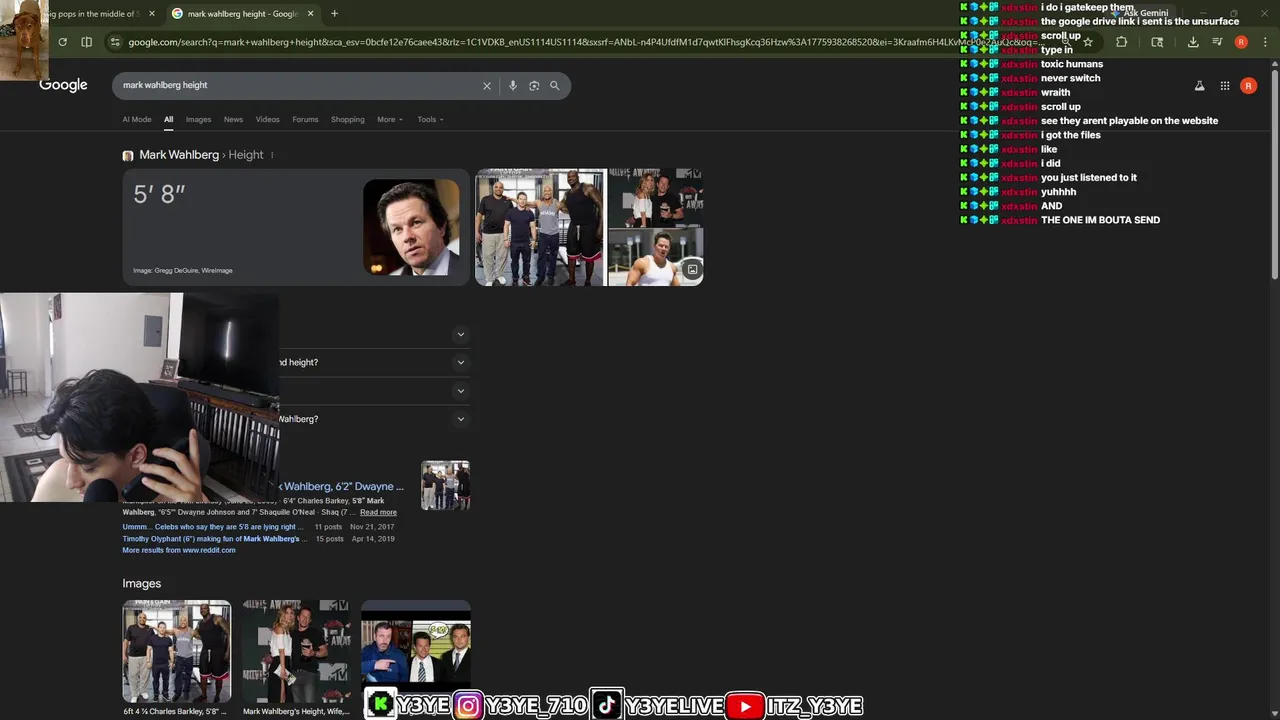Open the Mark Wahlberg headshot photo

[x=411, y=227]
